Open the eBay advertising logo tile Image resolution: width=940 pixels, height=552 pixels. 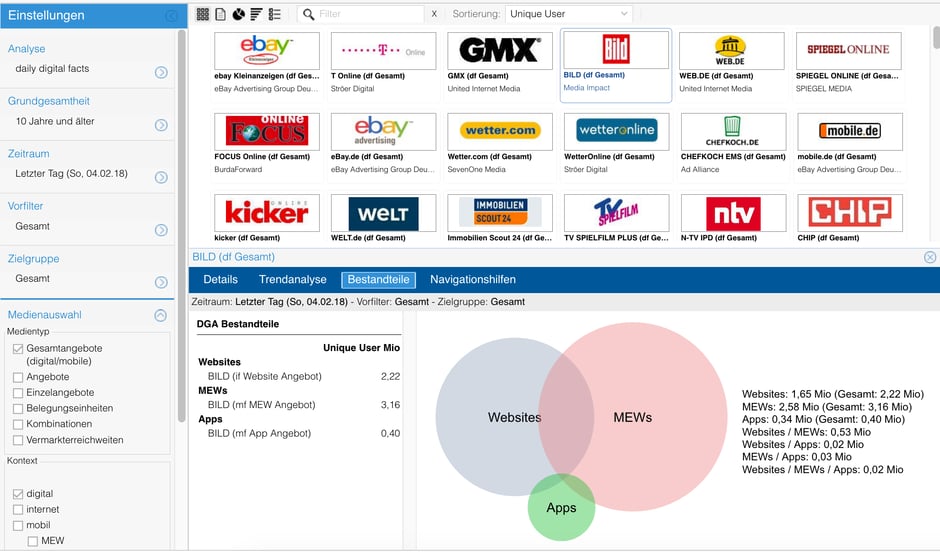coord(383,132)
